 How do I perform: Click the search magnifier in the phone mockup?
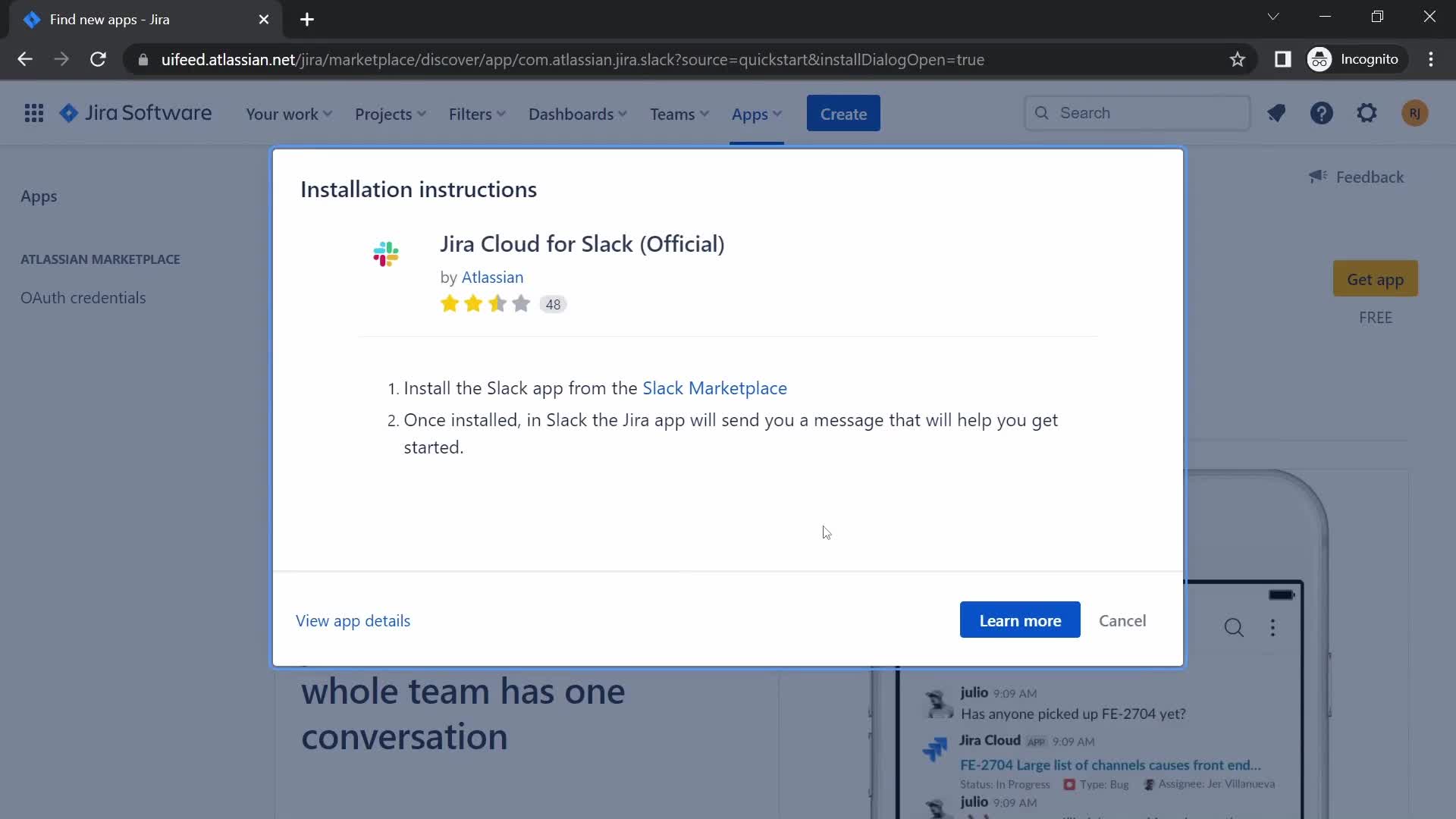[1234, 628]
